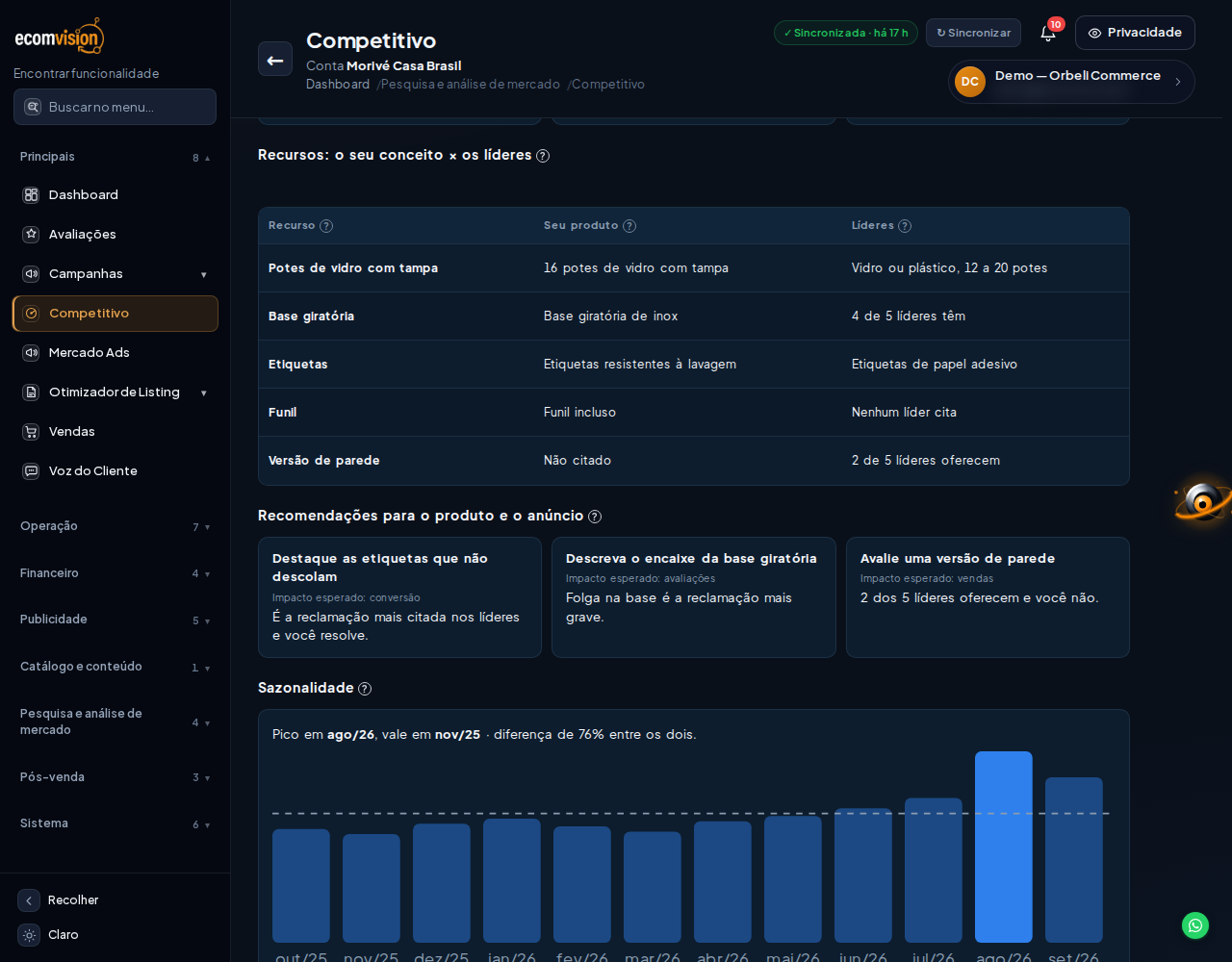Open the Pesquisa e análise de mercado breadcrumb

[470, 85]
